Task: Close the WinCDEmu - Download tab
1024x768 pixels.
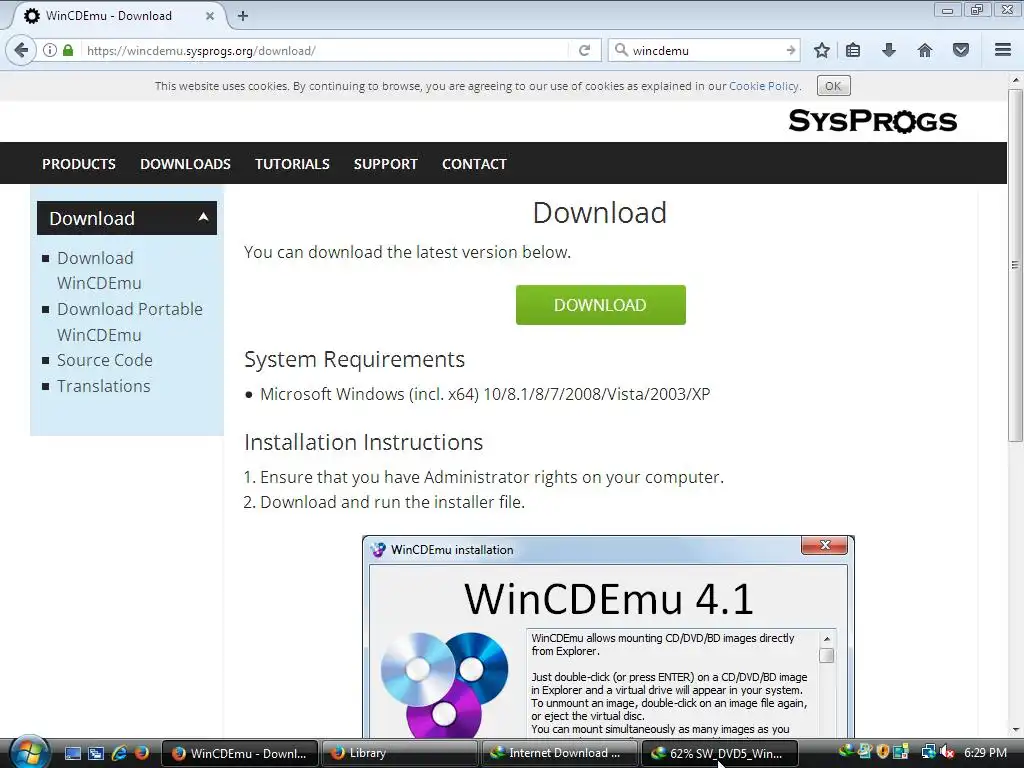Action: click(x=210, y=16)
